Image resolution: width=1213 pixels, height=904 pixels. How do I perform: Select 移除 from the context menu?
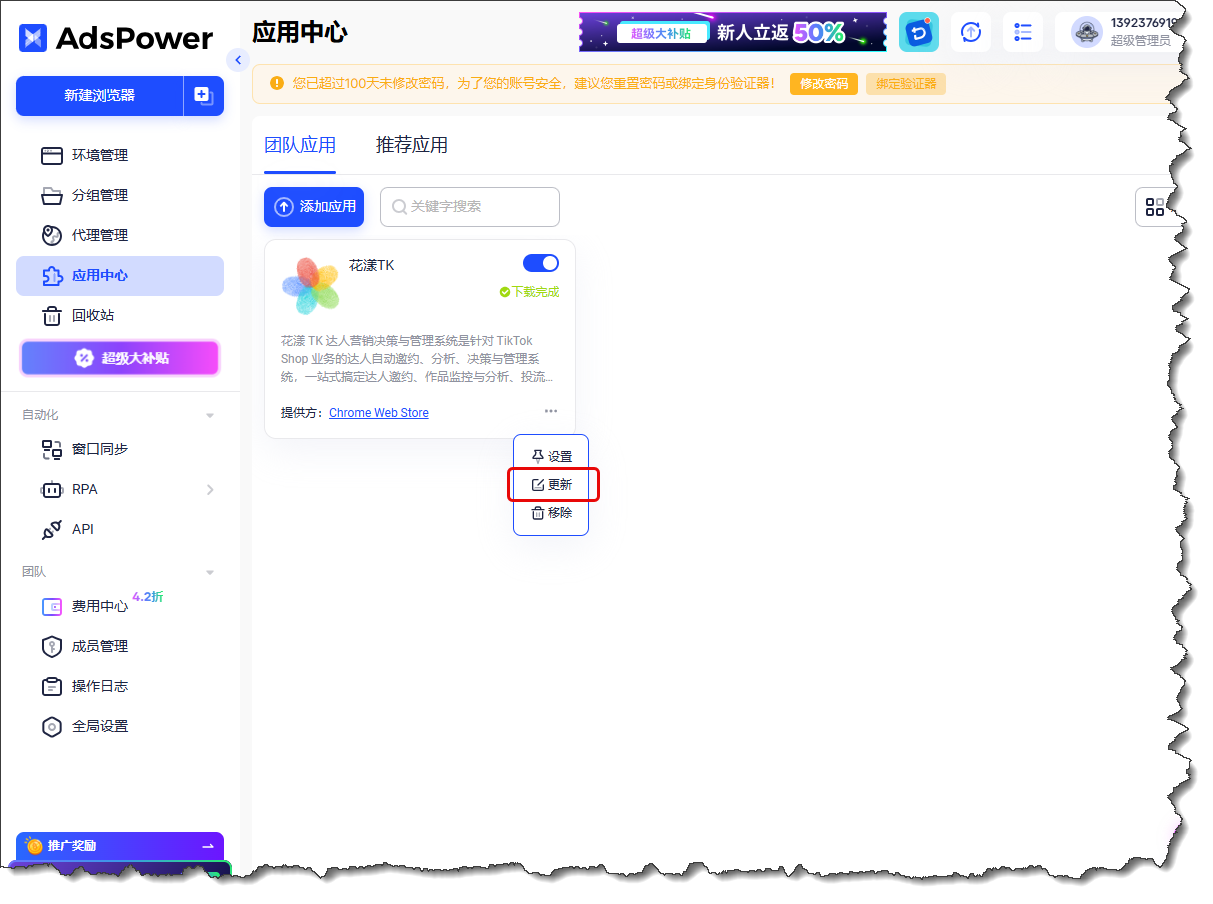pos(552,513)
